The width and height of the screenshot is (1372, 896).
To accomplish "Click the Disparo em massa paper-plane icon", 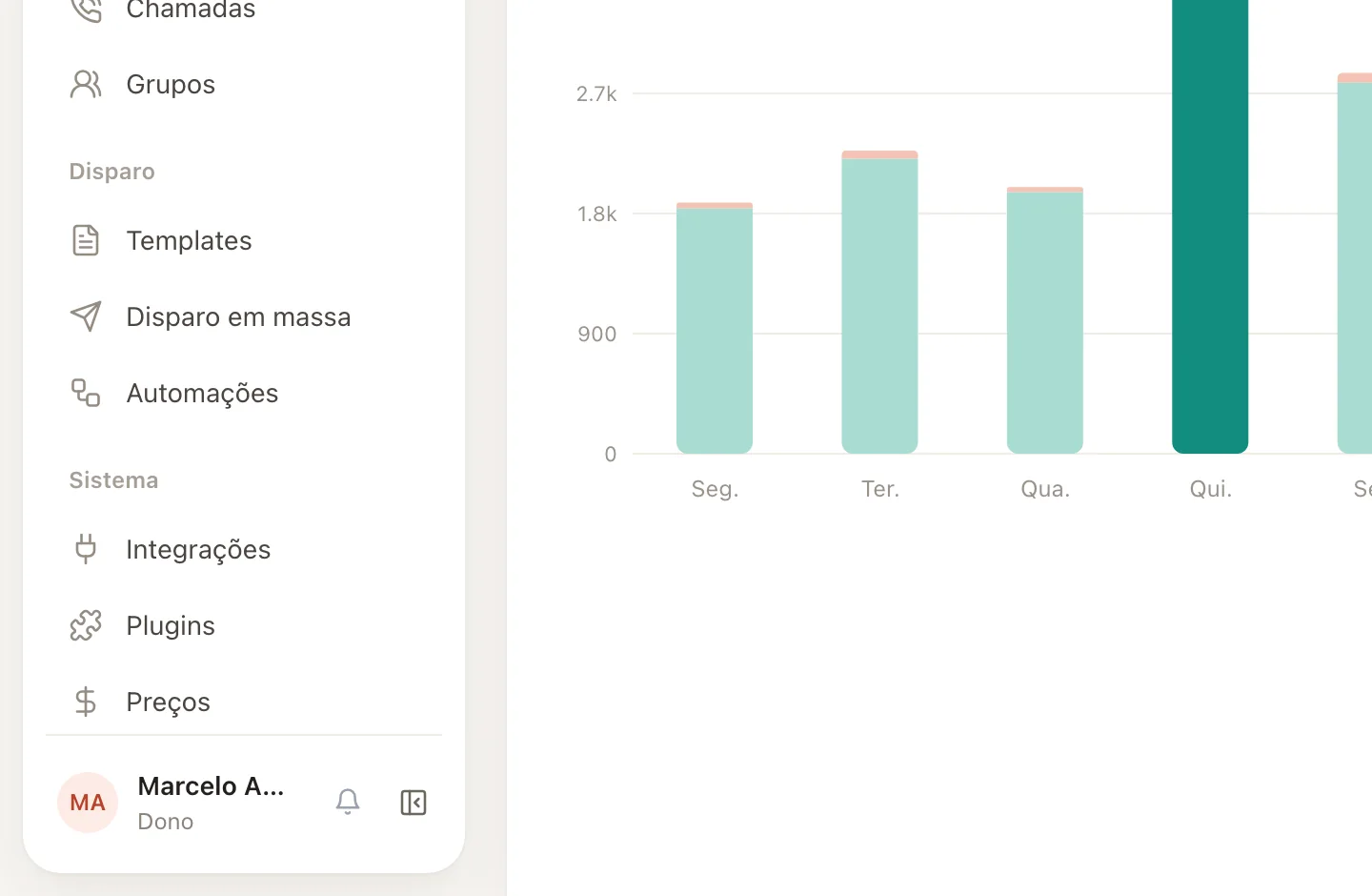I will (x=86, y=316).
